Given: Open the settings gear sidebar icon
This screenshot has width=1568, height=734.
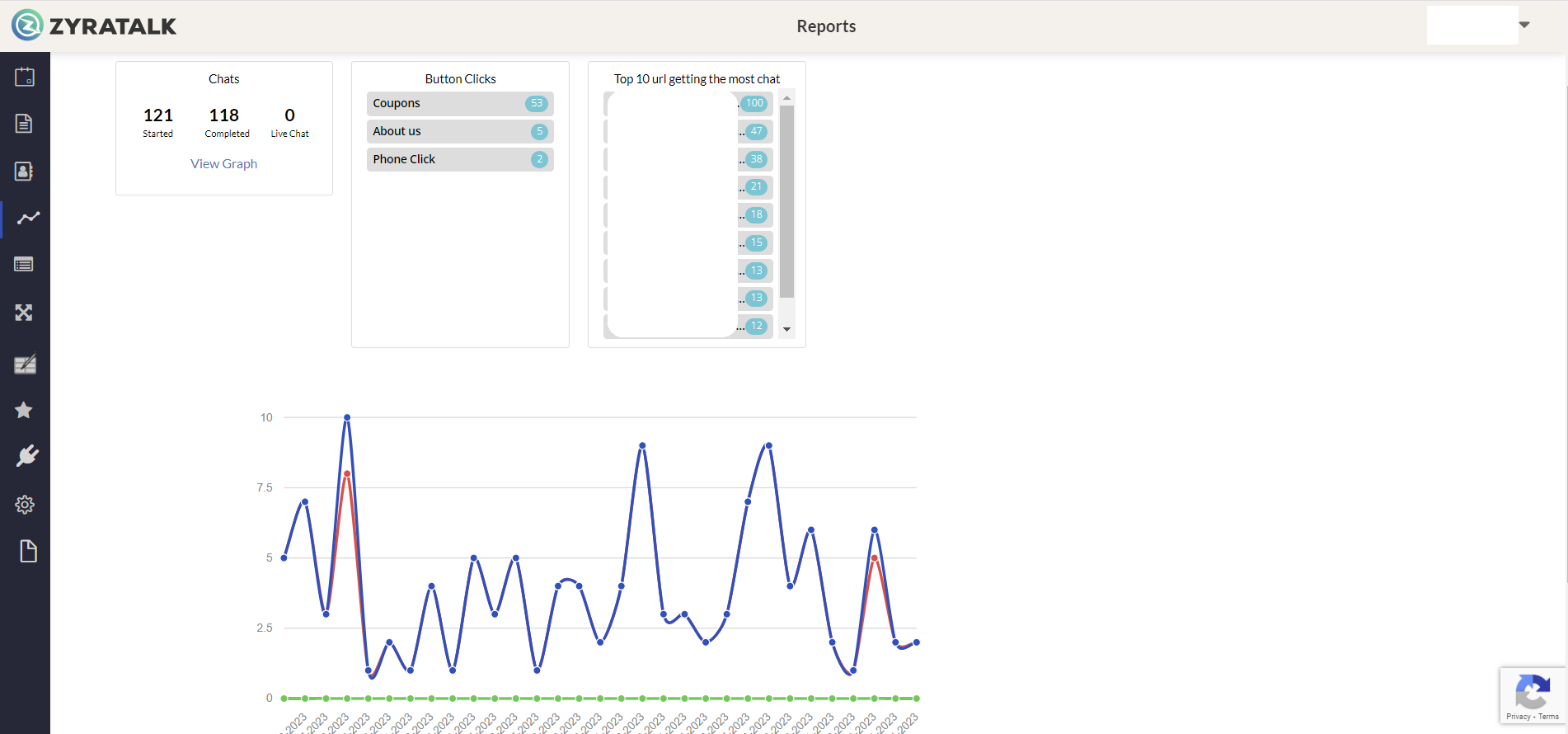Looking at the screenshot, I should 25,505.
